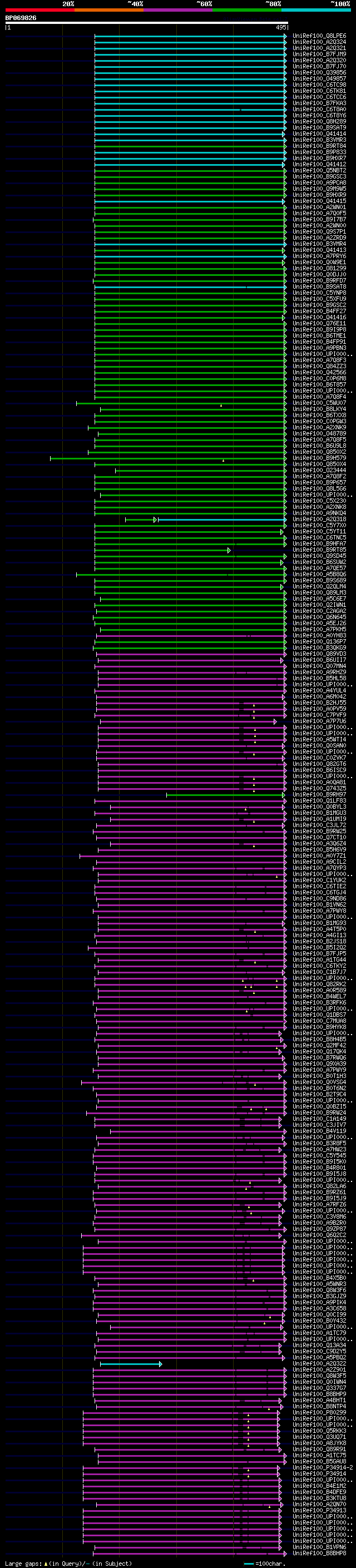356x1568 pixels.
Task: Open hit UniRef100_Q84ZZ3
Action: pos(319,367)
